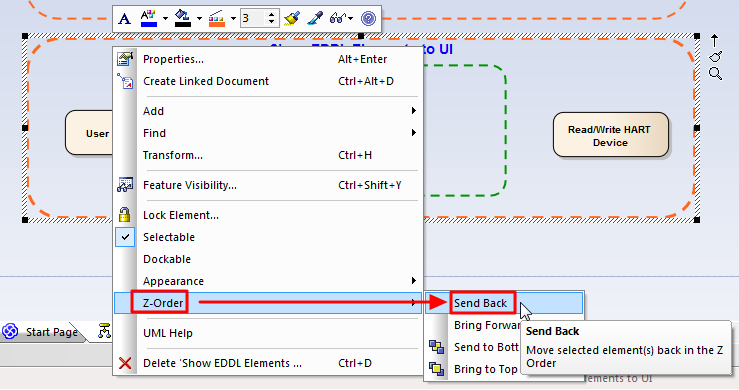
Task: Select the User activity element
Action: click(90, 133)
